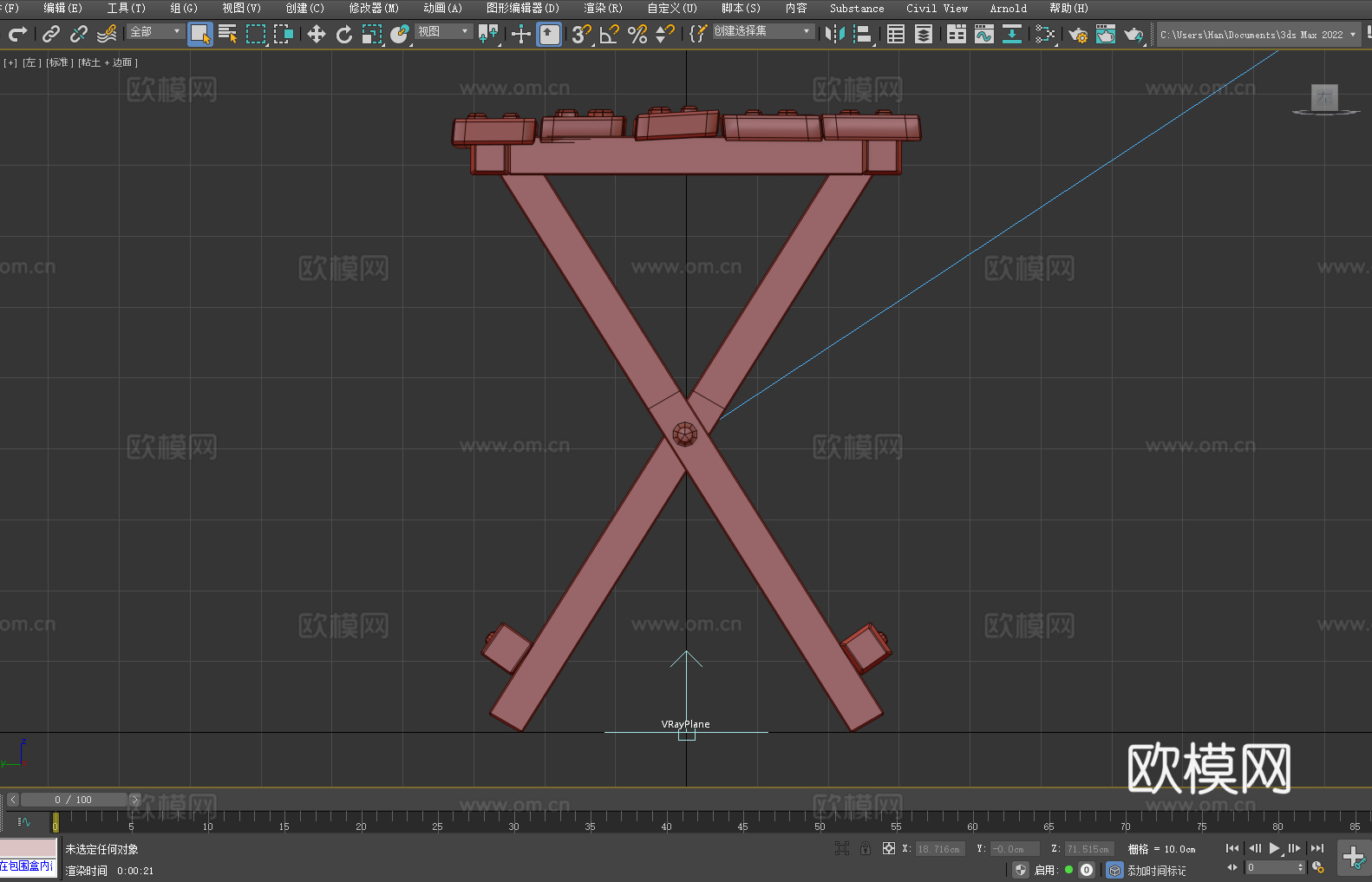The image size is (1372, 882).
Task: Click the Unlink selection tool
Action: (x=79, y=34)
